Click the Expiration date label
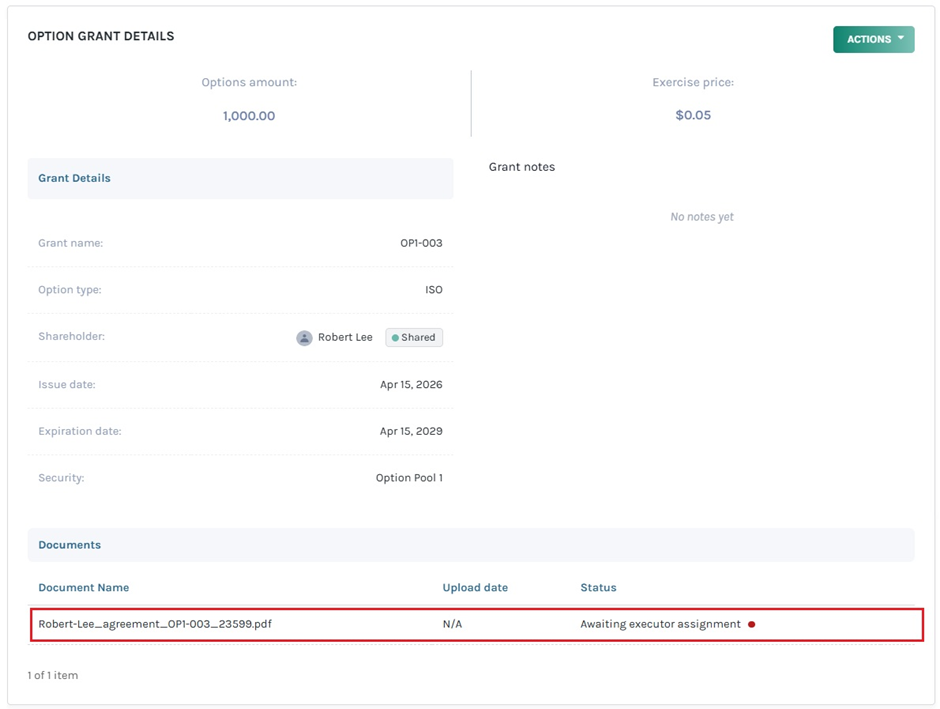Viewport: 940px width, 709px height. click(x=80, y=431)
